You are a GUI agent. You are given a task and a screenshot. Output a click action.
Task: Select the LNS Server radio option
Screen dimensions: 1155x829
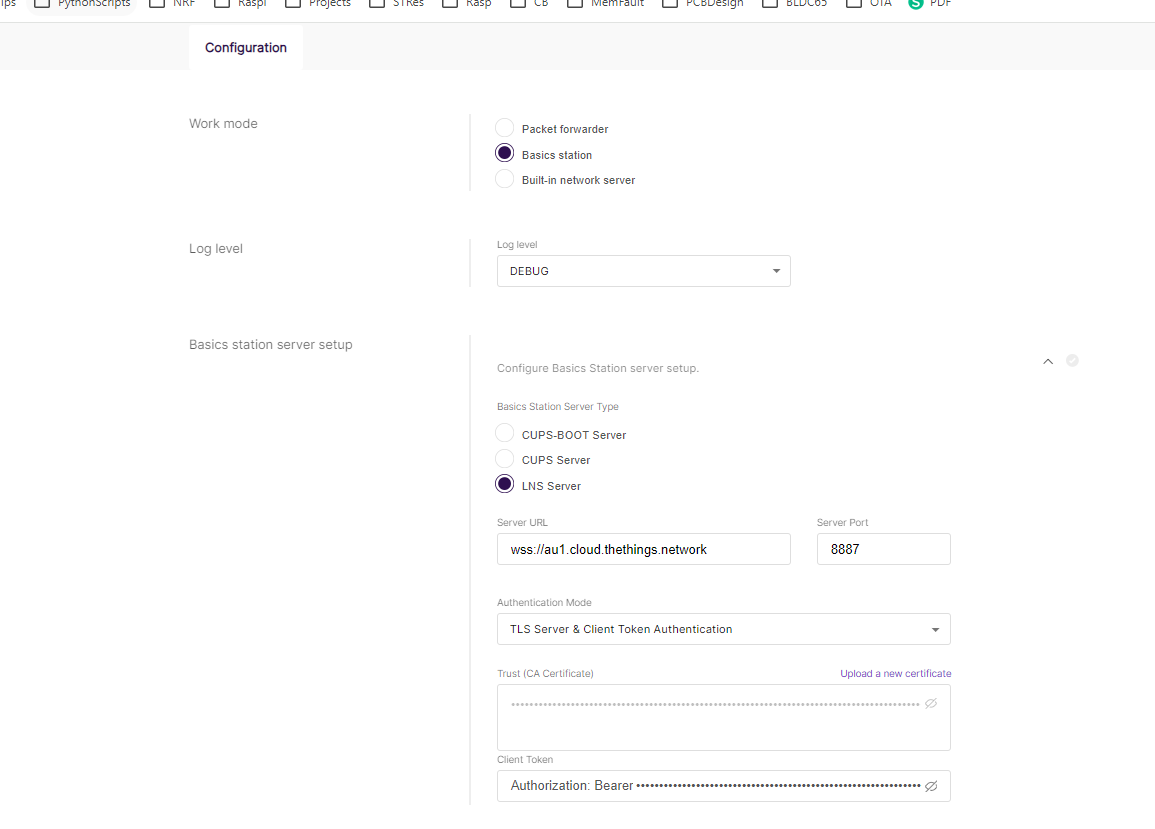tap(505, 485)
